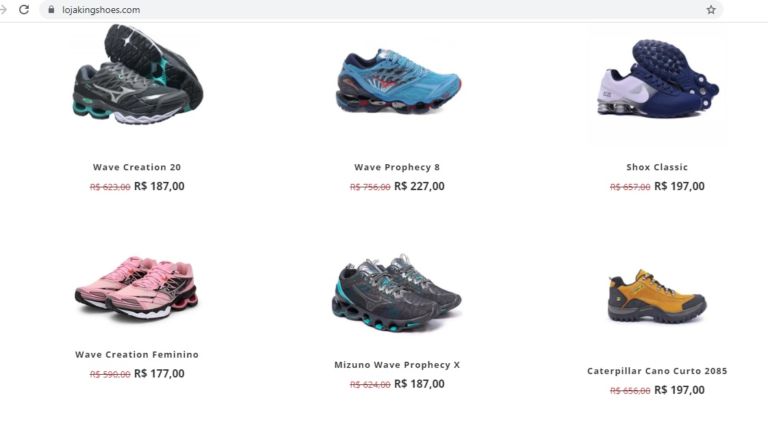Click the Caterpillar Cano Curto 2085 title
768x424 pixels.
point(657,371)
